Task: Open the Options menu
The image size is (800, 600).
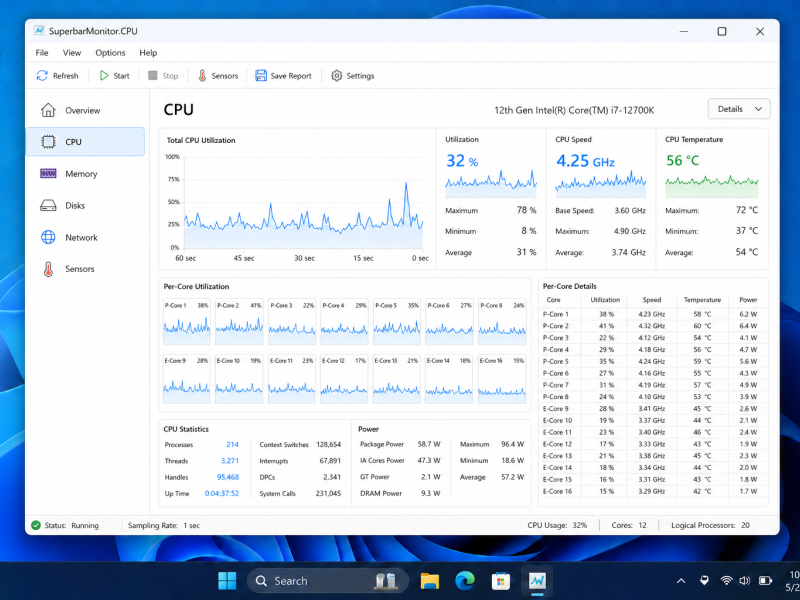Action: 110,53
